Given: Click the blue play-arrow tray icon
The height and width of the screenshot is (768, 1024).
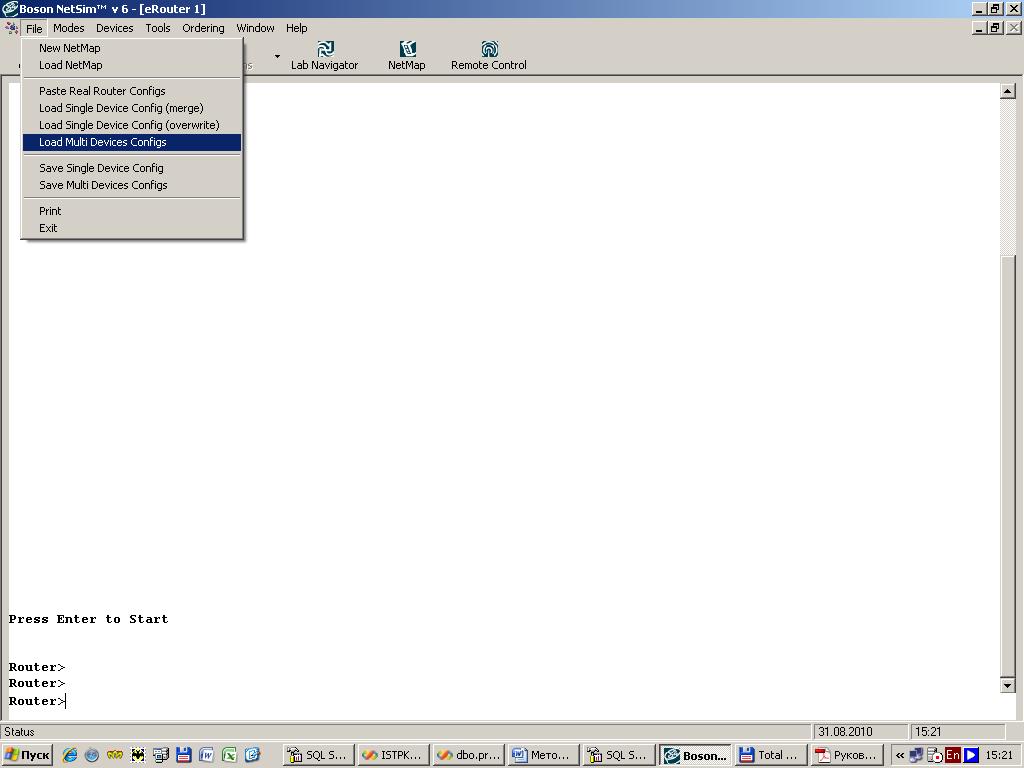Looking at the screenshot, I should click(971, 755).
